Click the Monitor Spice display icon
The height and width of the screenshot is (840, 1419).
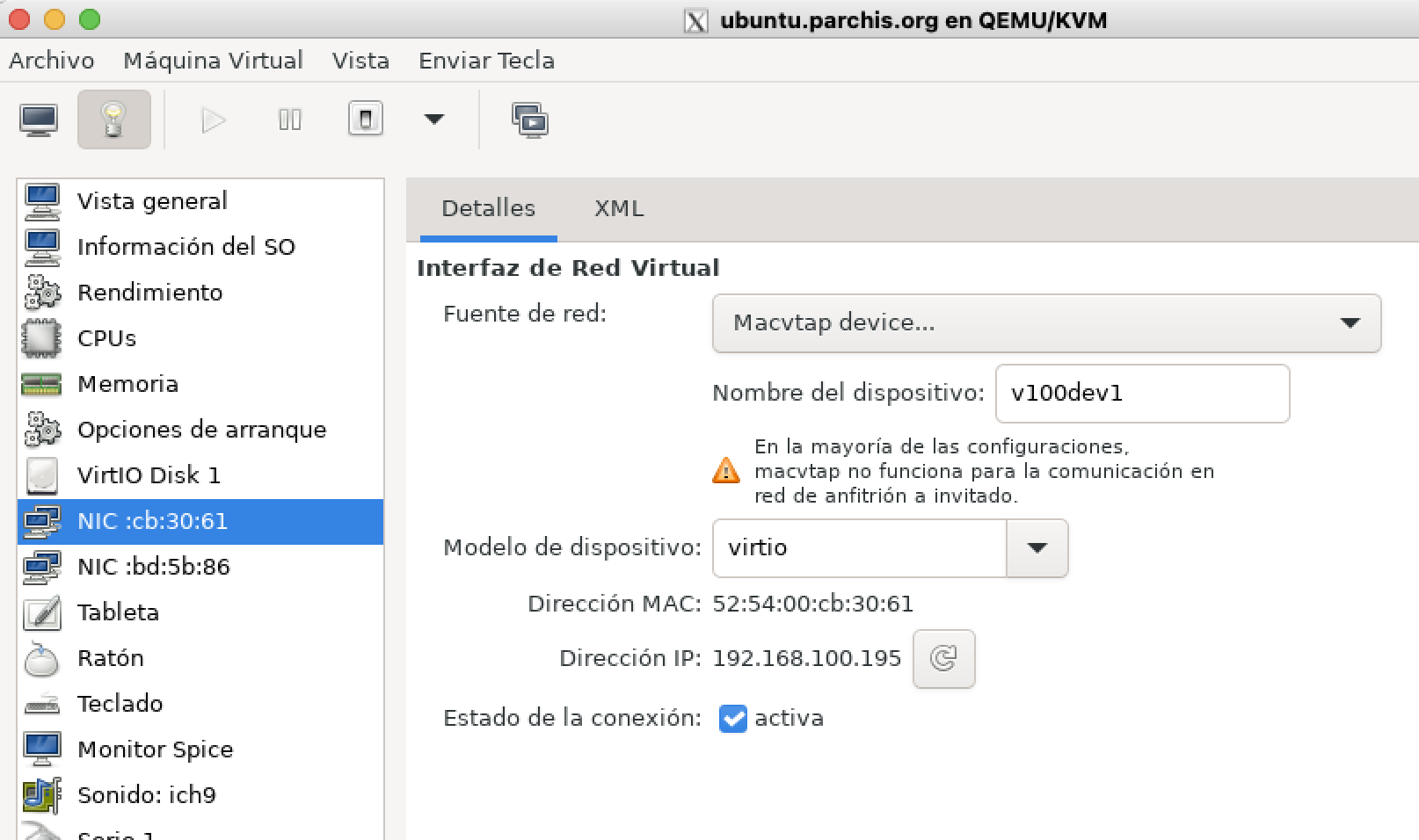pyautogui.click(x=42, y=749)
